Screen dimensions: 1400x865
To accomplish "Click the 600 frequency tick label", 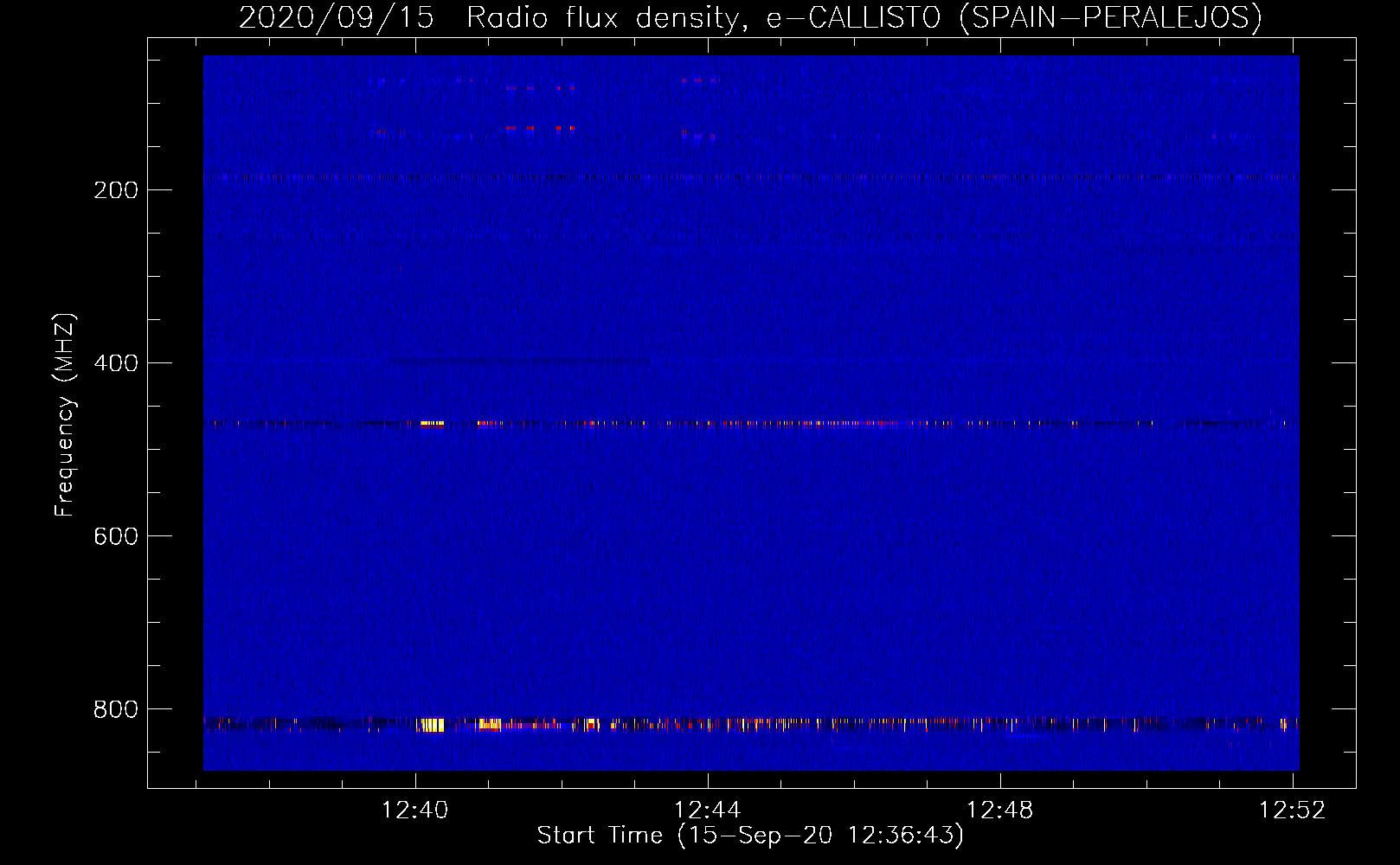I will pyautogui.click(x=116, y=536).
